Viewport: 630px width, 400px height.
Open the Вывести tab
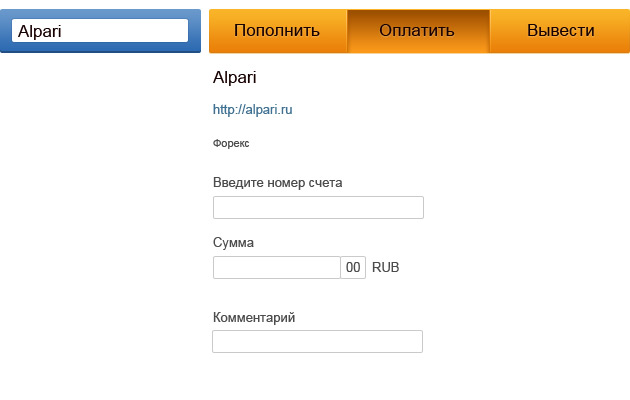[x=560, y=31]
